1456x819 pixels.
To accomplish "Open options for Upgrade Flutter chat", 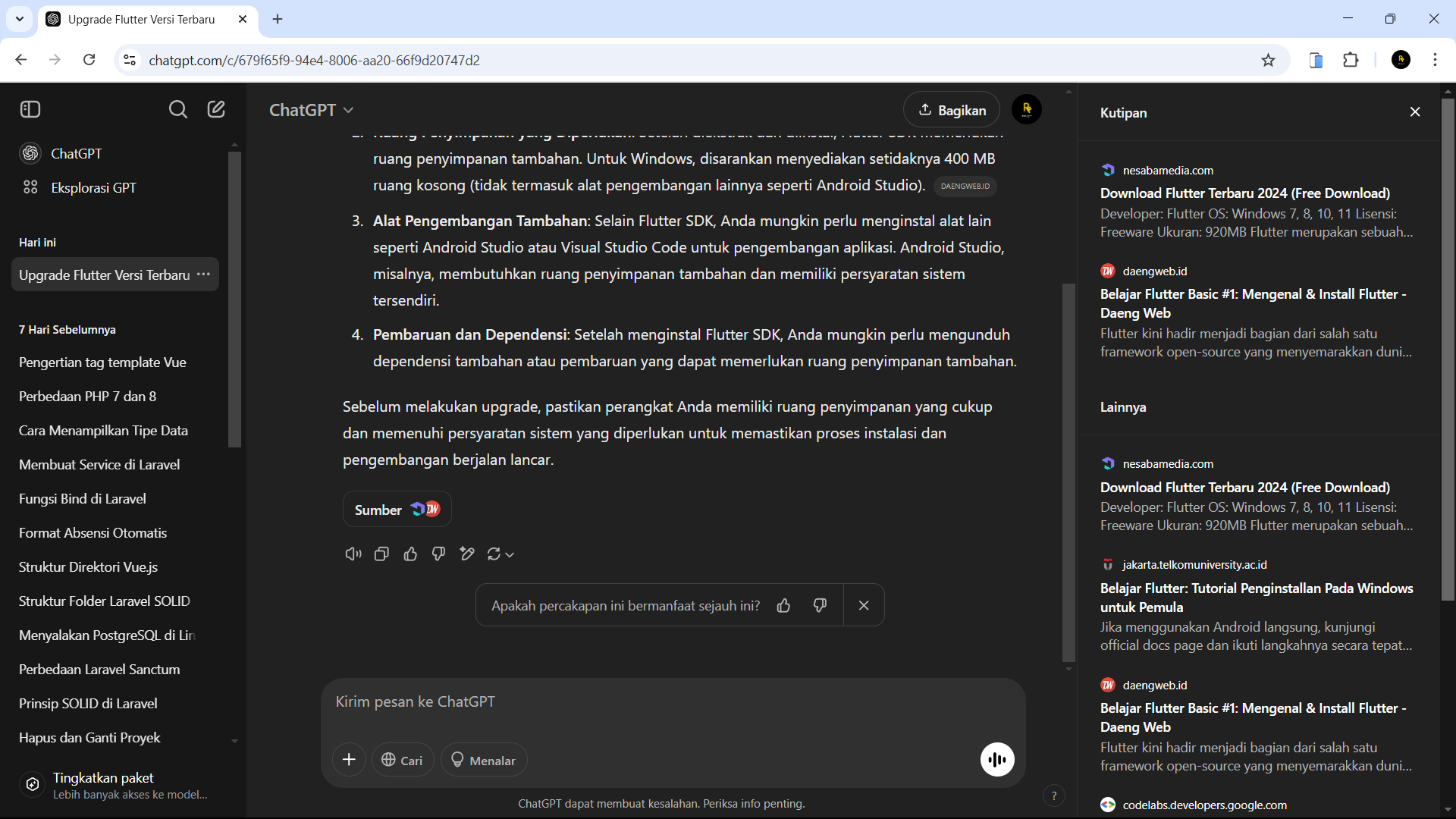I will coord(203,275).
